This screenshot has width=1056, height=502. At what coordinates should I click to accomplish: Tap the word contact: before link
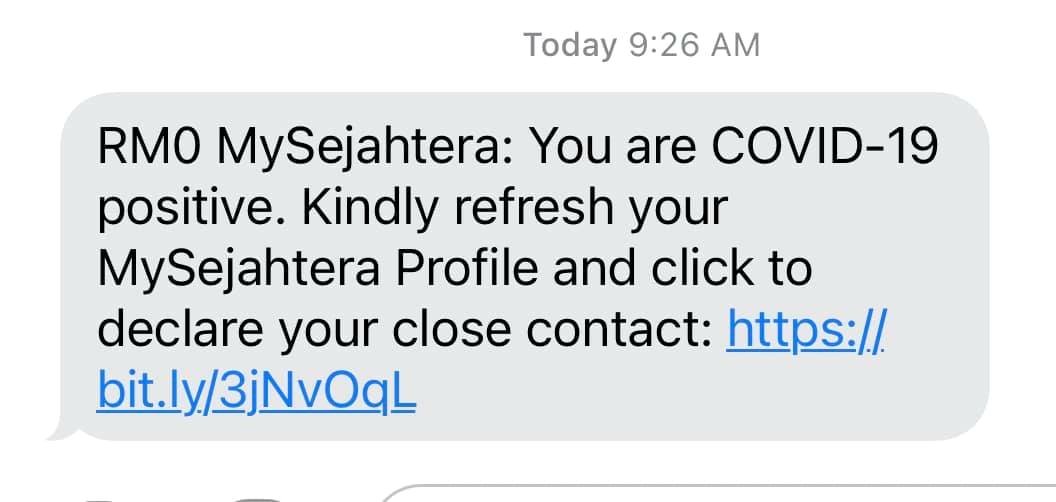point(619,331)
